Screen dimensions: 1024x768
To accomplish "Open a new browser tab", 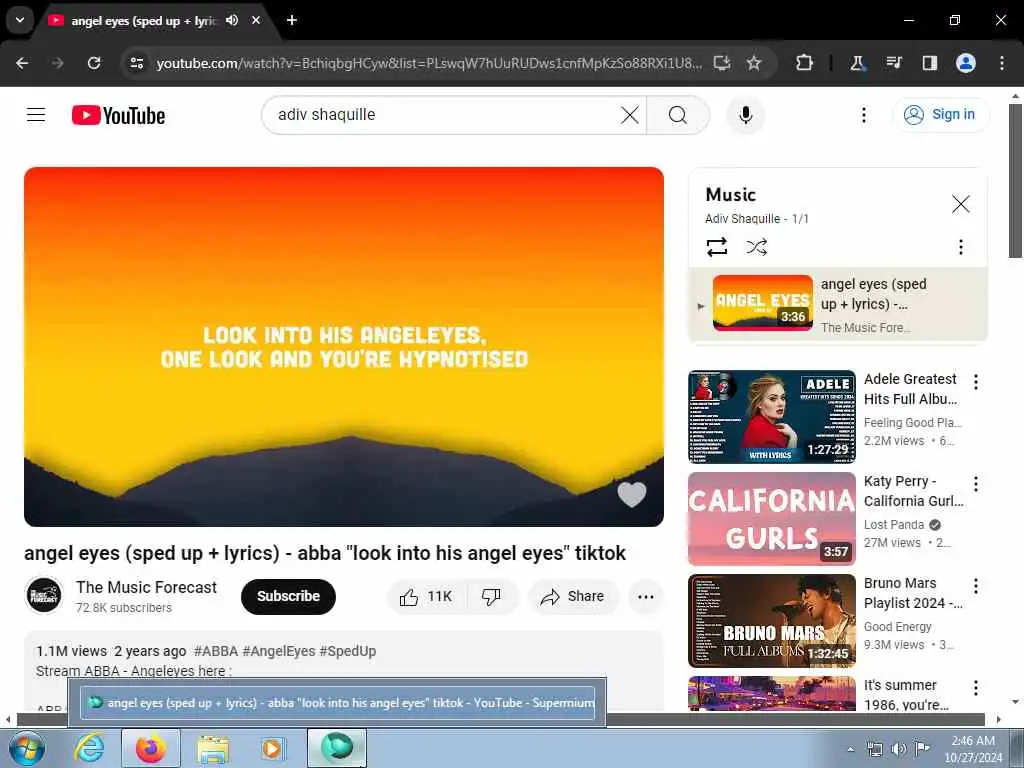I will (292, 21).
